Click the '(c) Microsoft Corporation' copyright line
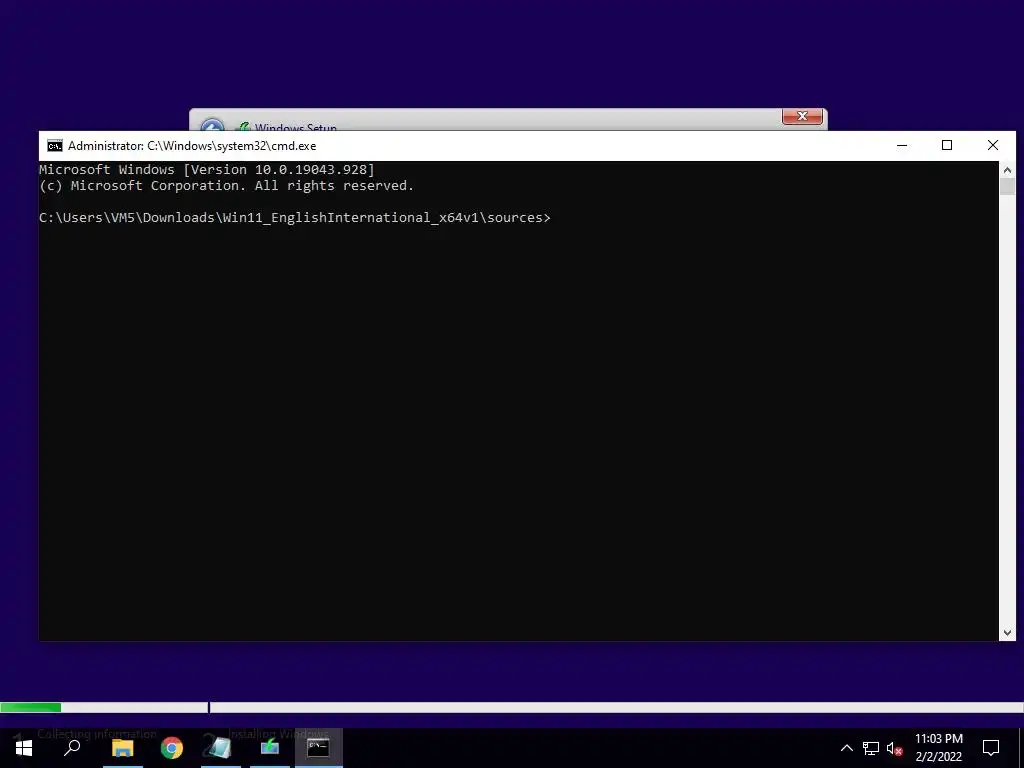The width and height of the screenshot is (1024, 768). tap(227, 185)
